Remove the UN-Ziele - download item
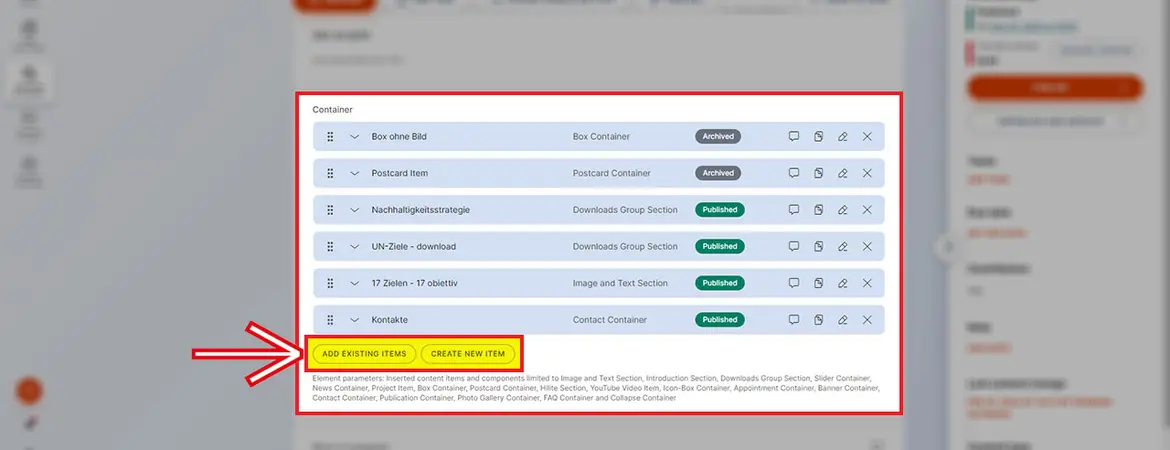The height and width of the screenshot is (450, 1170). [867, 247]
